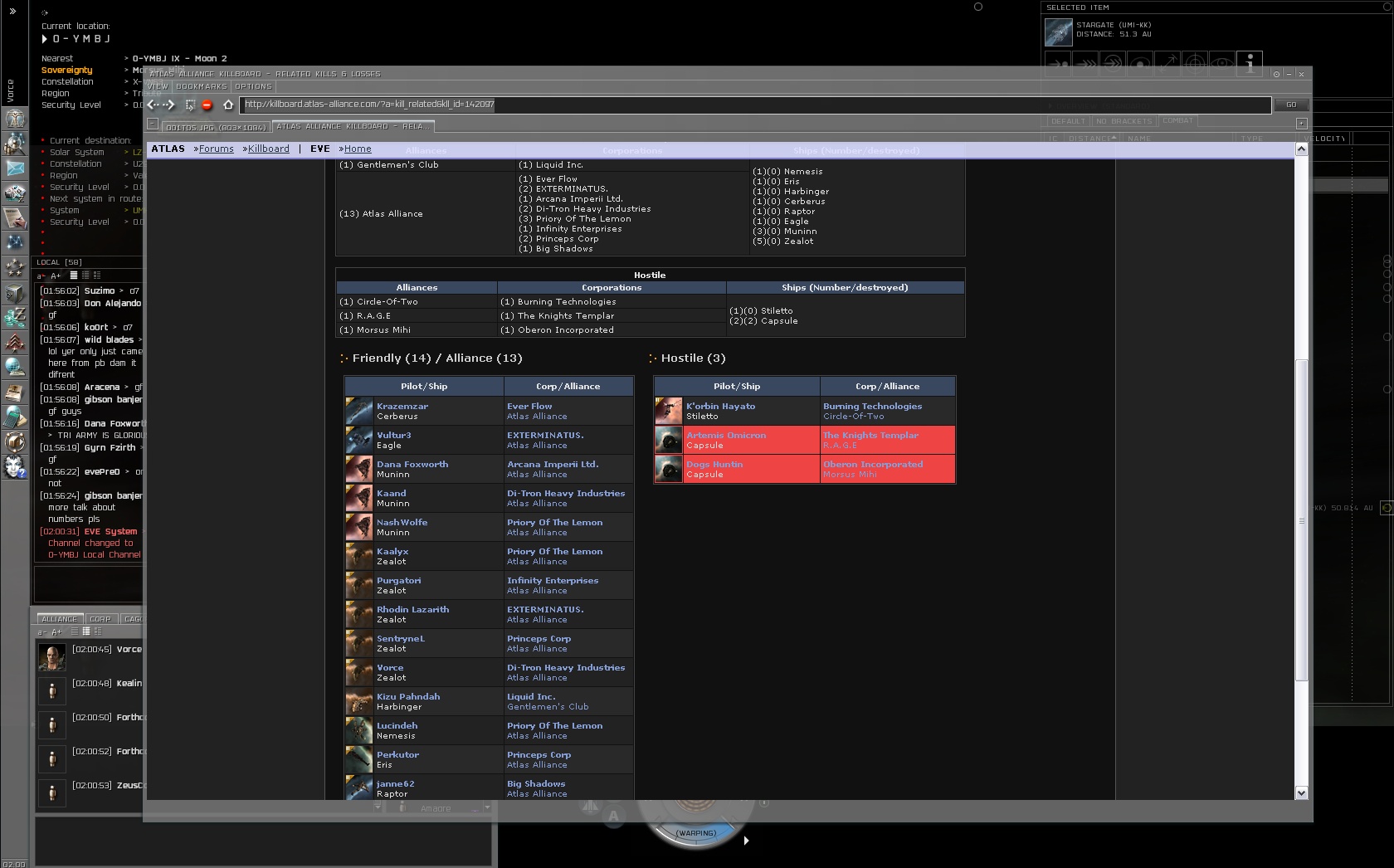1394x868 pixels.
Task: Open the Killboard link
Action: click(x=268, y=149)
